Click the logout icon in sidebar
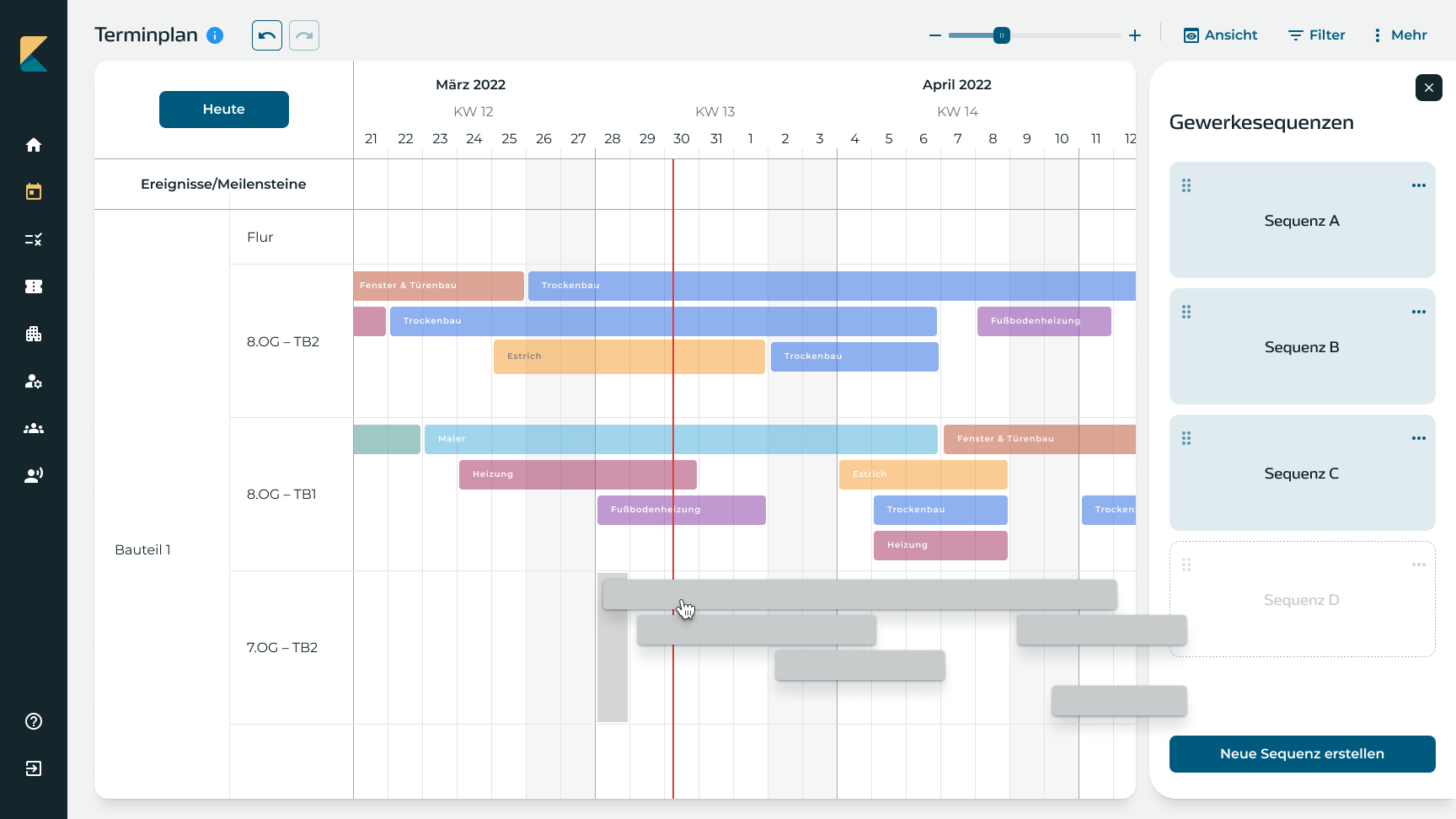 tap(34, 768)
